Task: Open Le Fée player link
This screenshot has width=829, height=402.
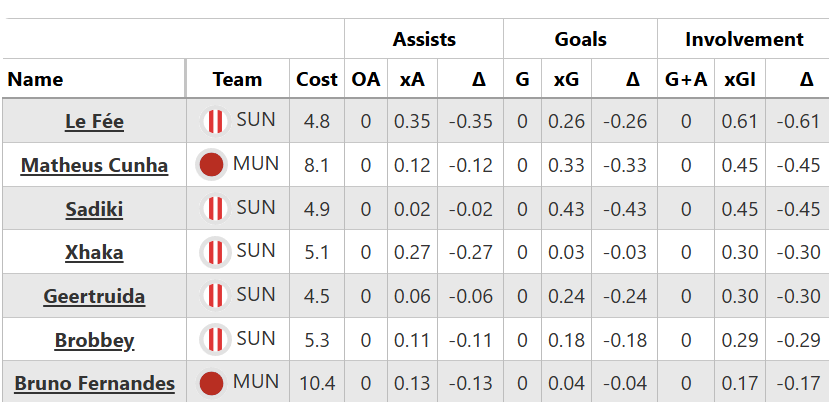Action: 95,122
